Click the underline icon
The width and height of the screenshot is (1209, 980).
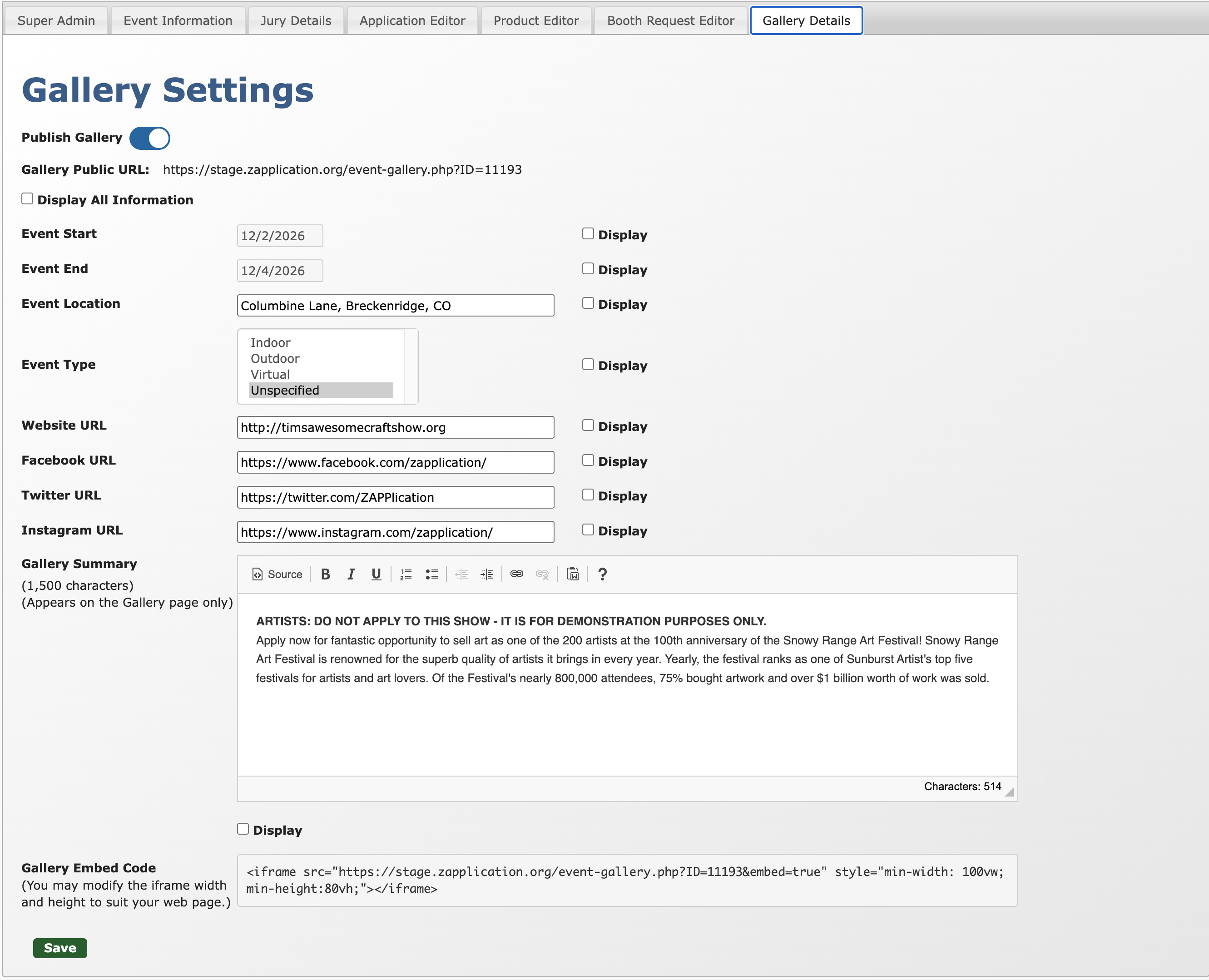(376, 574)
